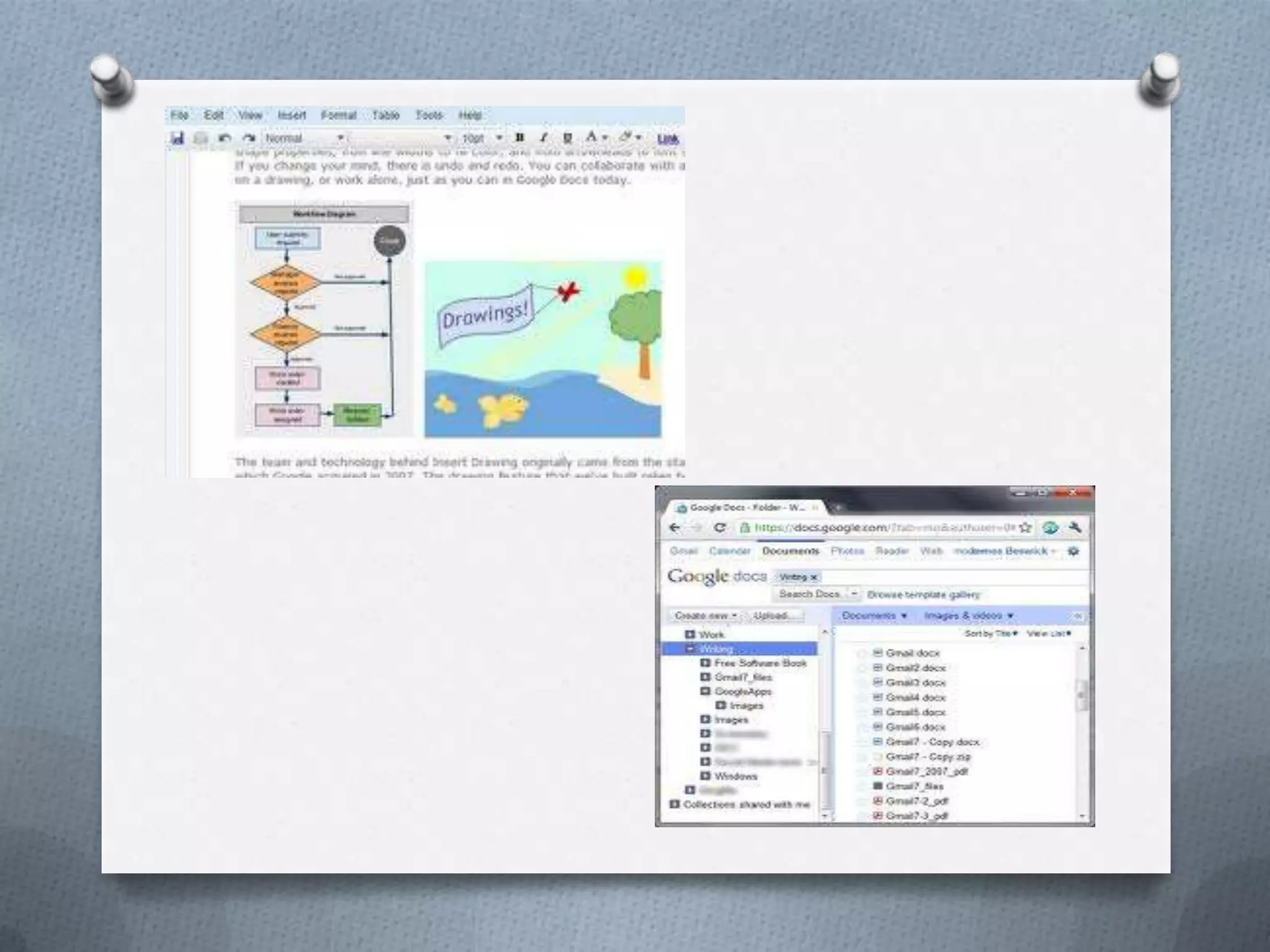Click the Link button in toolbar
The image size is (1270, 952).
pyautogui.click(x=668, y=138)
